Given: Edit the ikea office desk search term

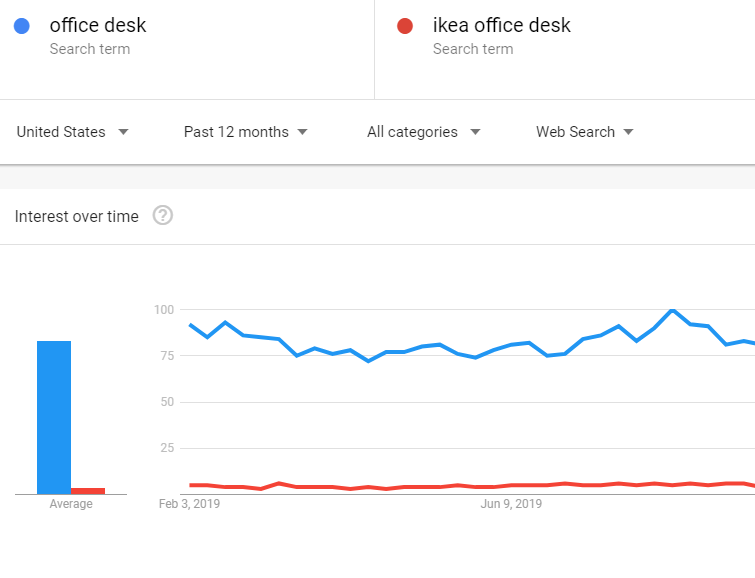Looking at the screenshot, I should point(501,25).
